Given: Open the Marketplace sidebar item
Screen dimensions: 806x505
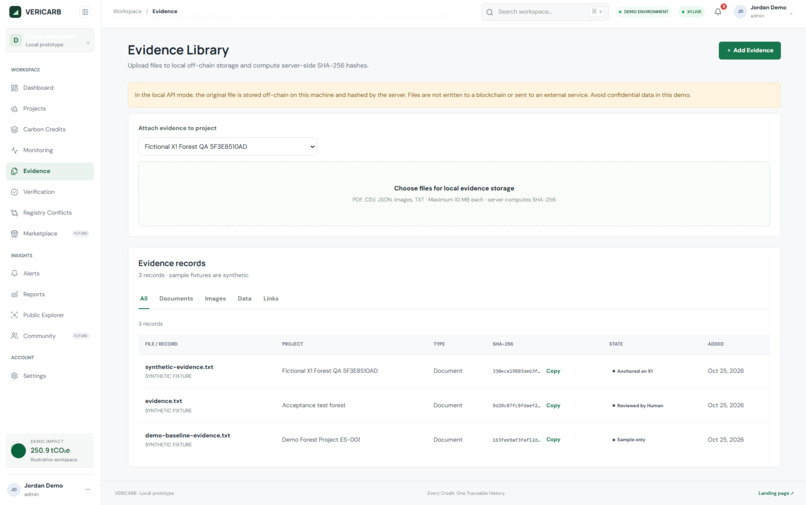Looking at the screenshot, I should pos(50,233).
